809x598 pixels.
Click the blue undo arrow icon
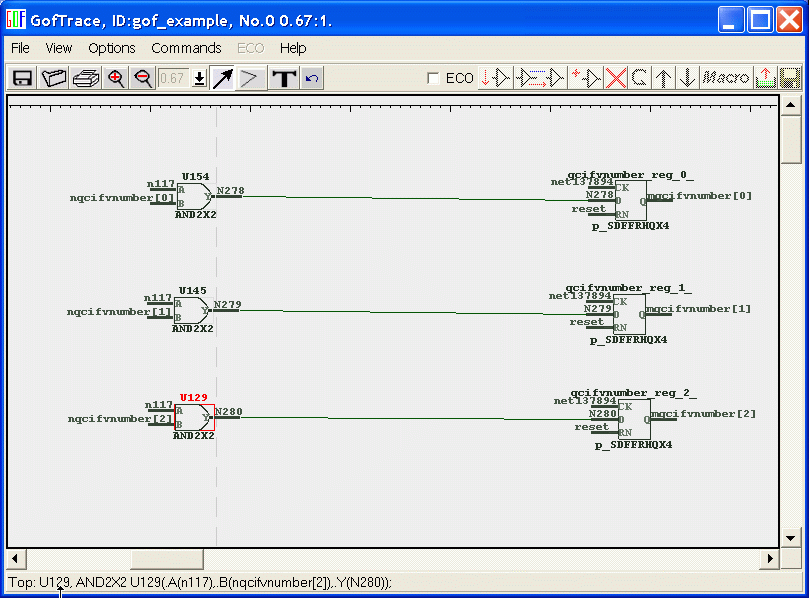[312, 78]
